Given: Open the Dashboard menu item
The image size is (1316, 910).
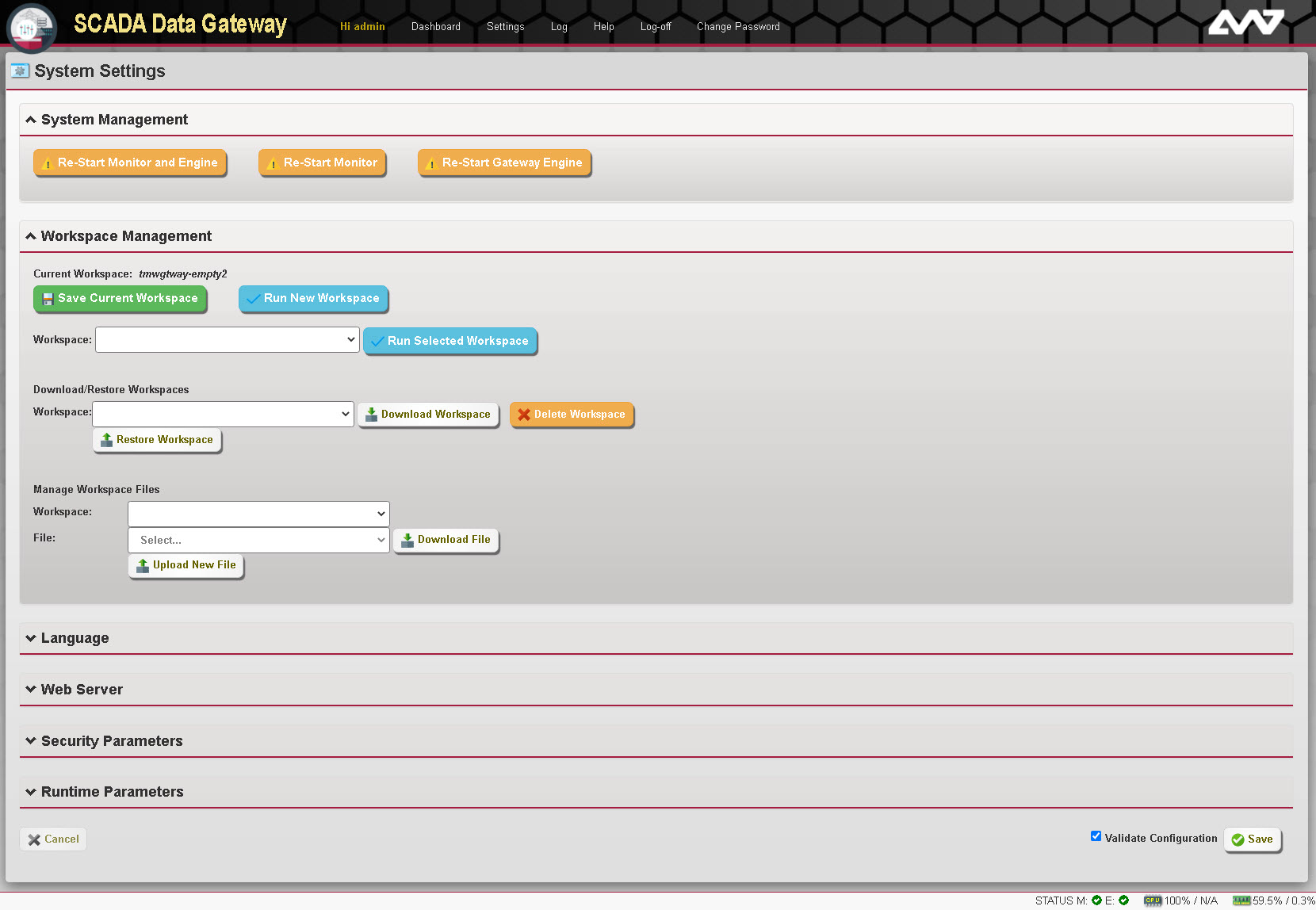Looking at the screenshot, I should point(435,27).
